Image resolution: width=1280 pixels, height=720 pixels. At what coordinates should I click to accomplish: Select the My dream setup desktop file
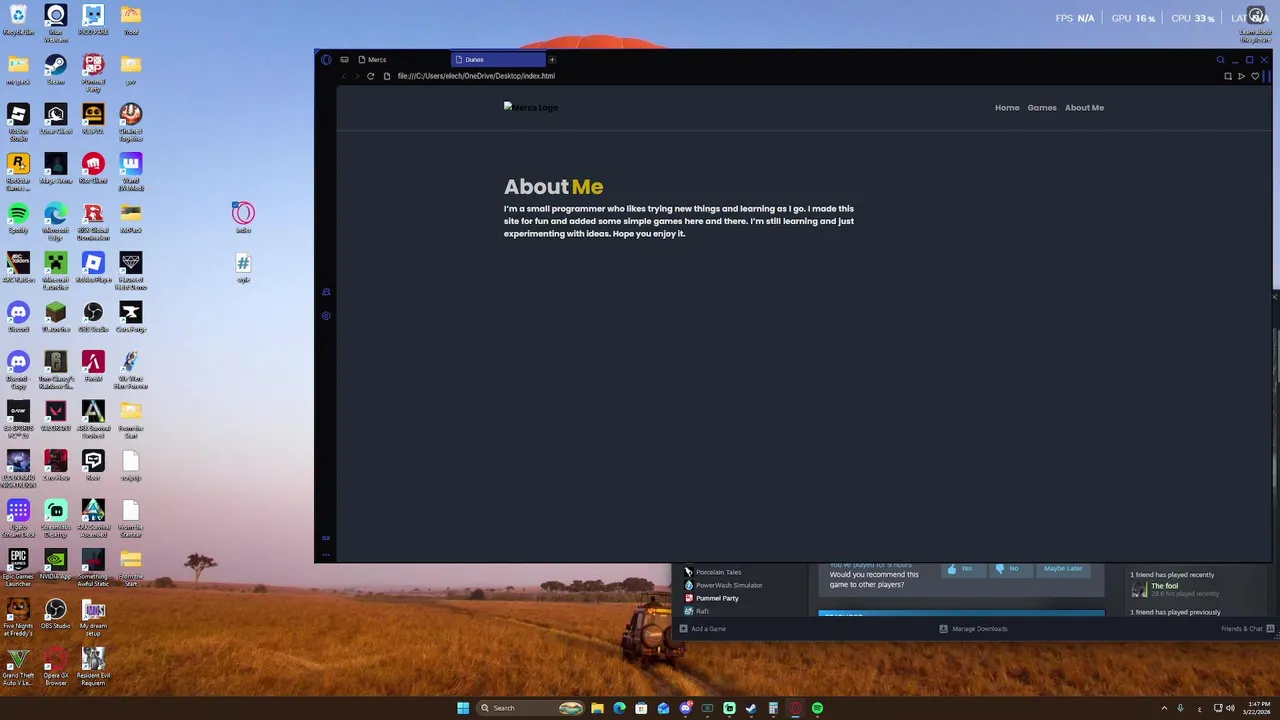(x=93, y=618)
